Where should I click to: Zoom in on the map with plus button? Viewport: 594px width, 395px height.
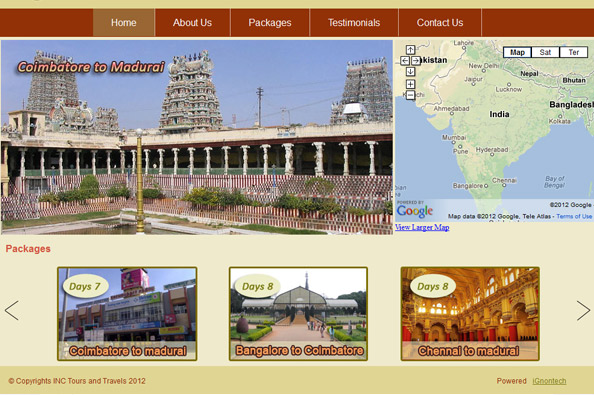coord(410,84)
